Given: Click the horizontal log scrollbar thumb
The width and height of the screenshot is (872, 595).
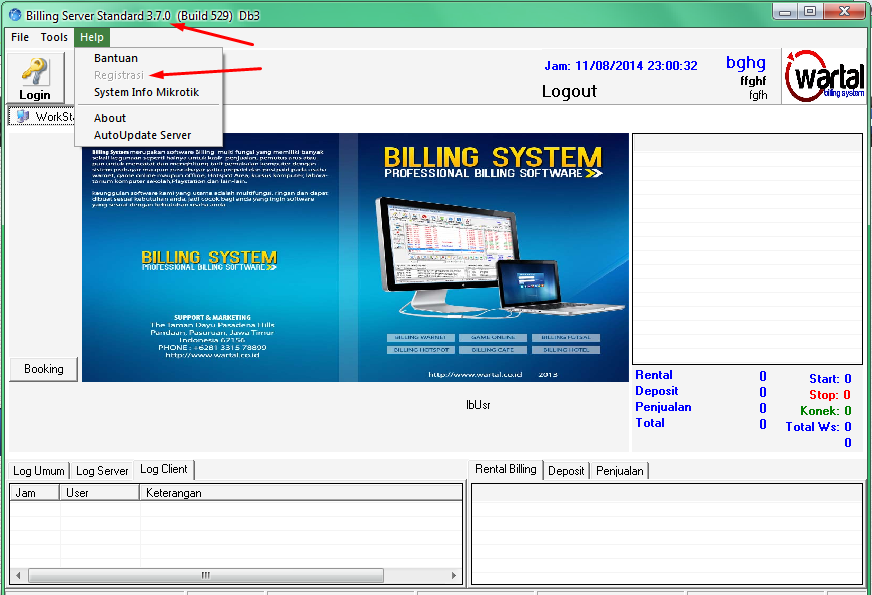Looking at the screenshot, I should click(206, 576).
